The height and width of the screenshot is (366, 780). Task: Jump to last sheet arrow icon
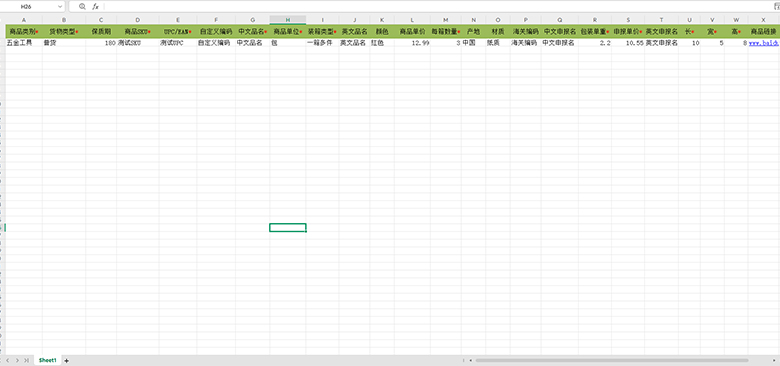[x=26, y=360]
